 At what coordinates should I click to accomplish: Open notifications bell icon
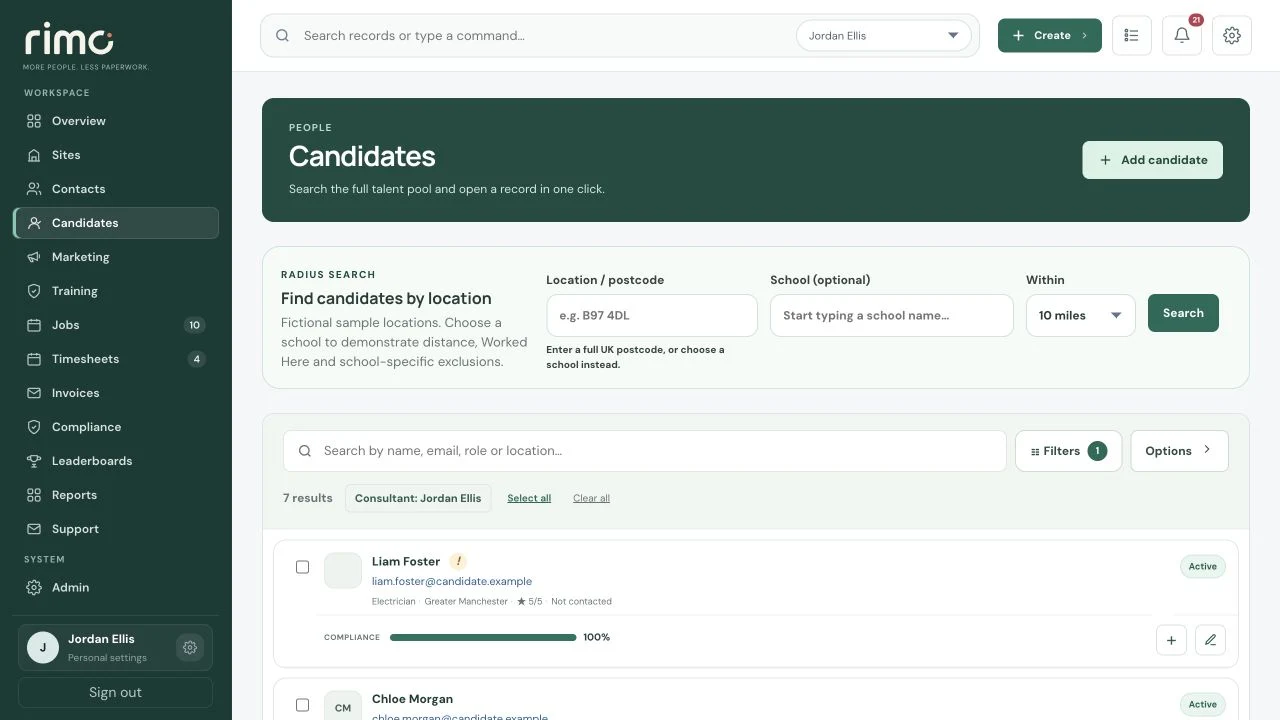point(1182,35)
